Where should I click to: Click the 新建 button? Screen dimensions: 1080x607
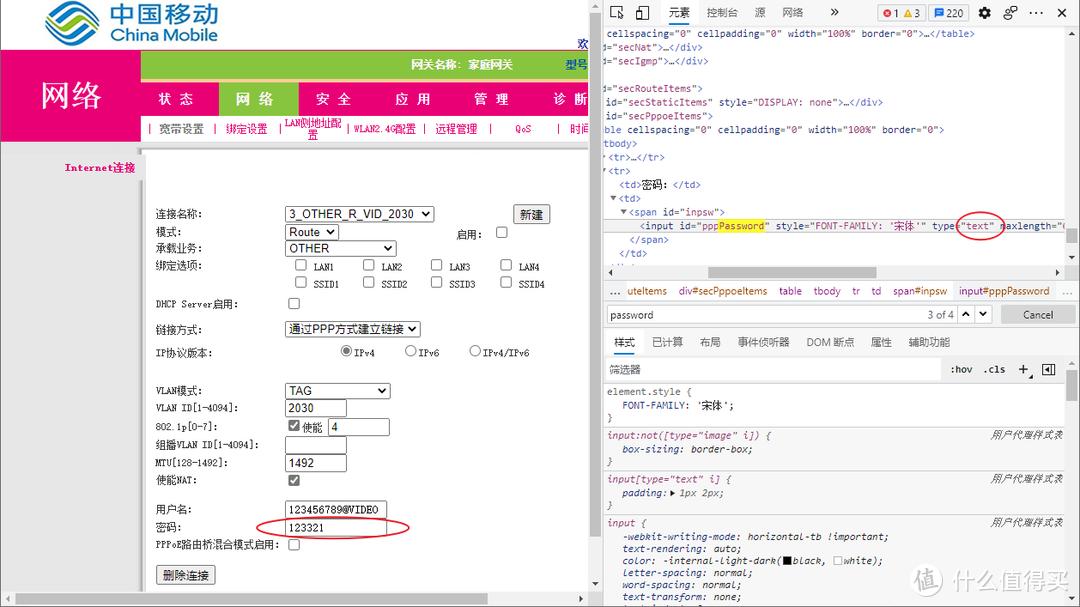pyautogui.click(x=531, y=213)
